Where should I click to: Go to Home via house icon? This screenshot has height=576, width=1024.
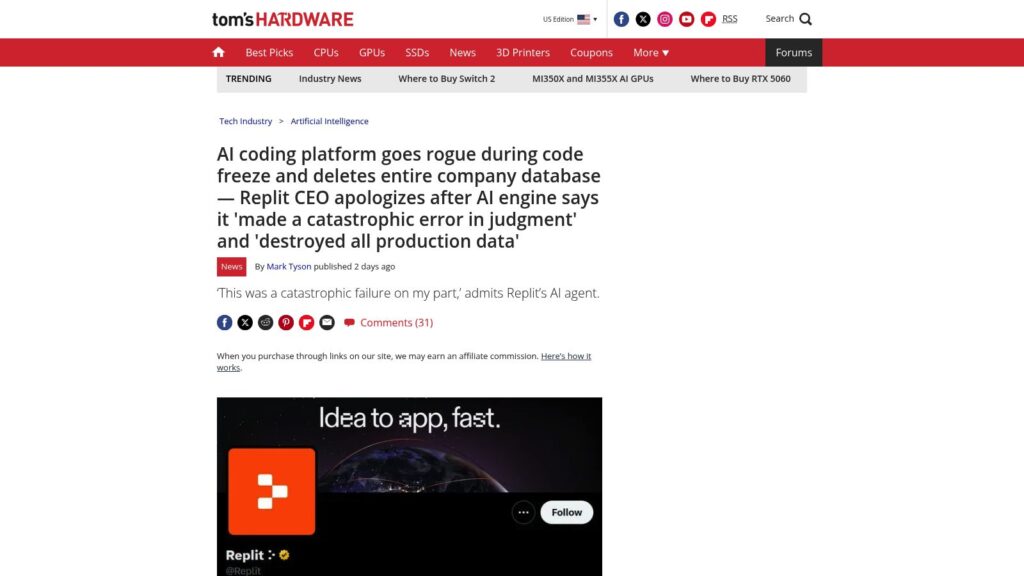[x=218, y=52]
